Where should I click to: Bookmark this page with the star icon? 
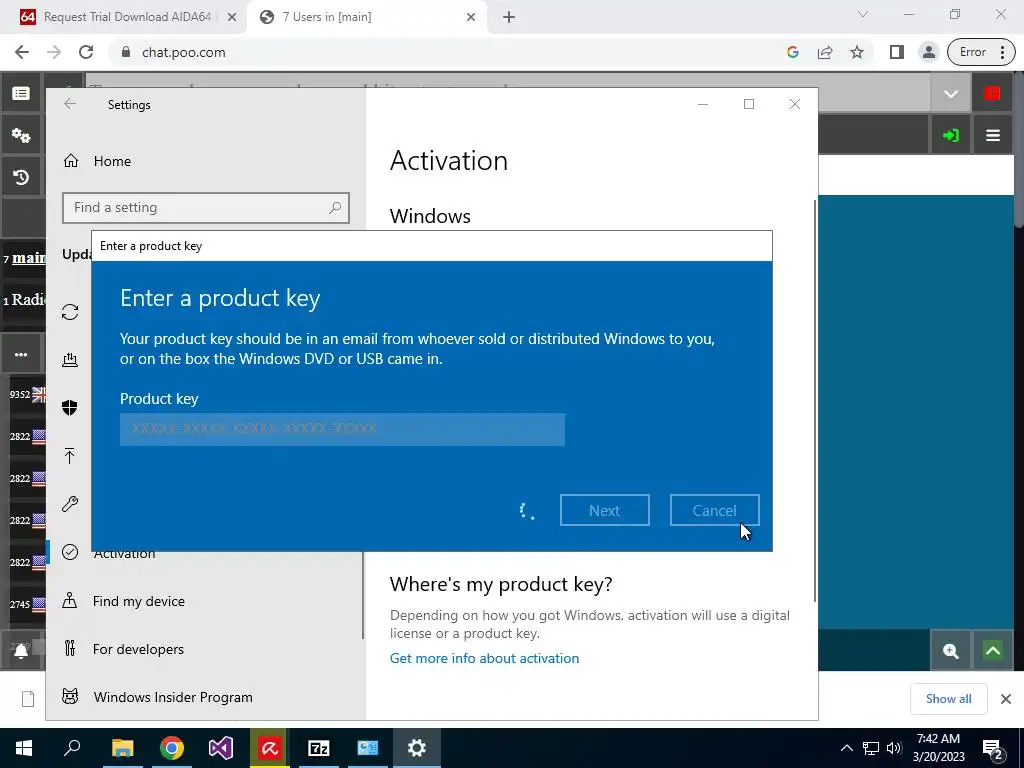857,52
